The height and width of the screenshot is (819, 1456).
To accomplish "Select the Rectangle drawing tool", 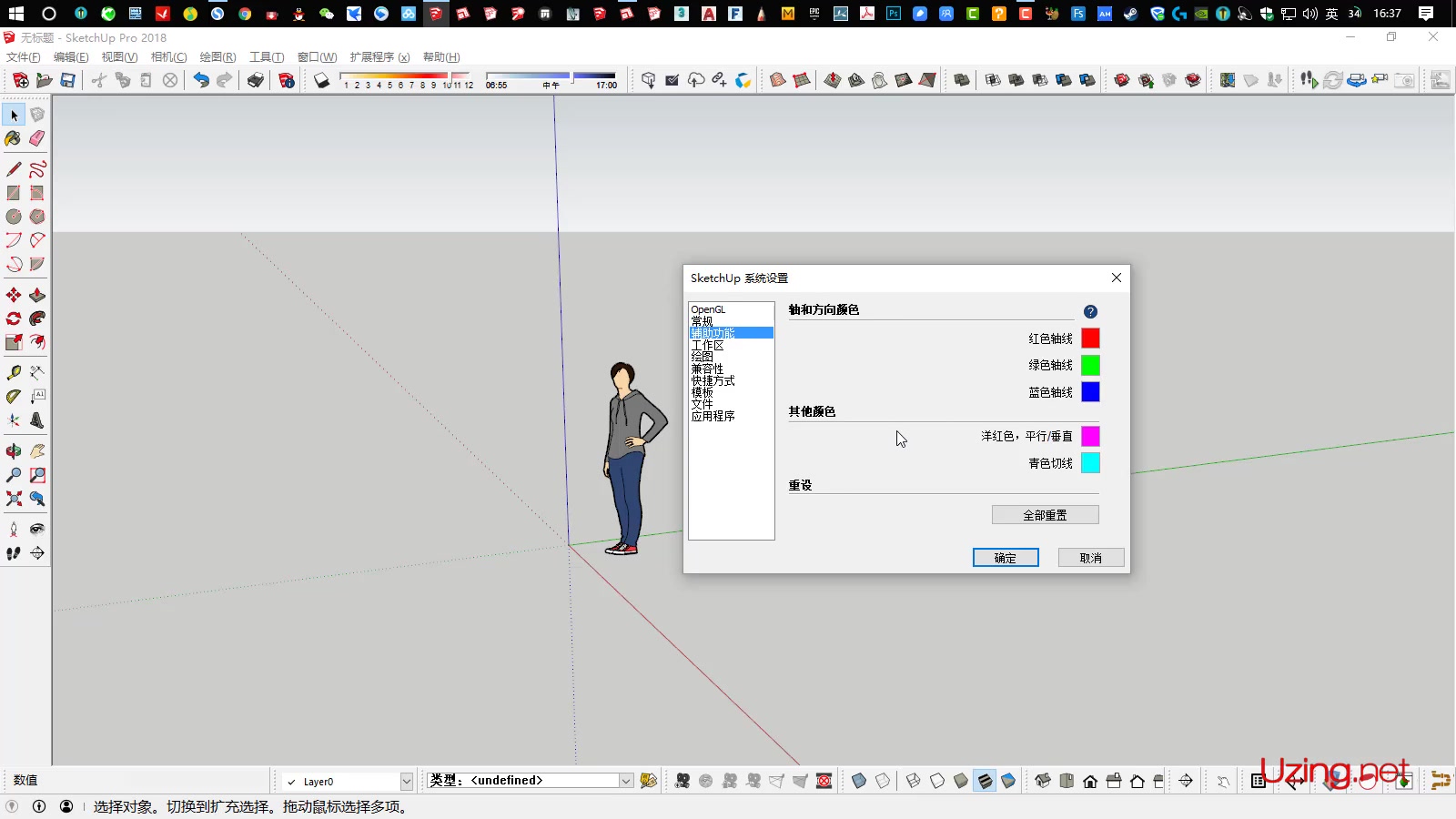I will coord(13,192).
